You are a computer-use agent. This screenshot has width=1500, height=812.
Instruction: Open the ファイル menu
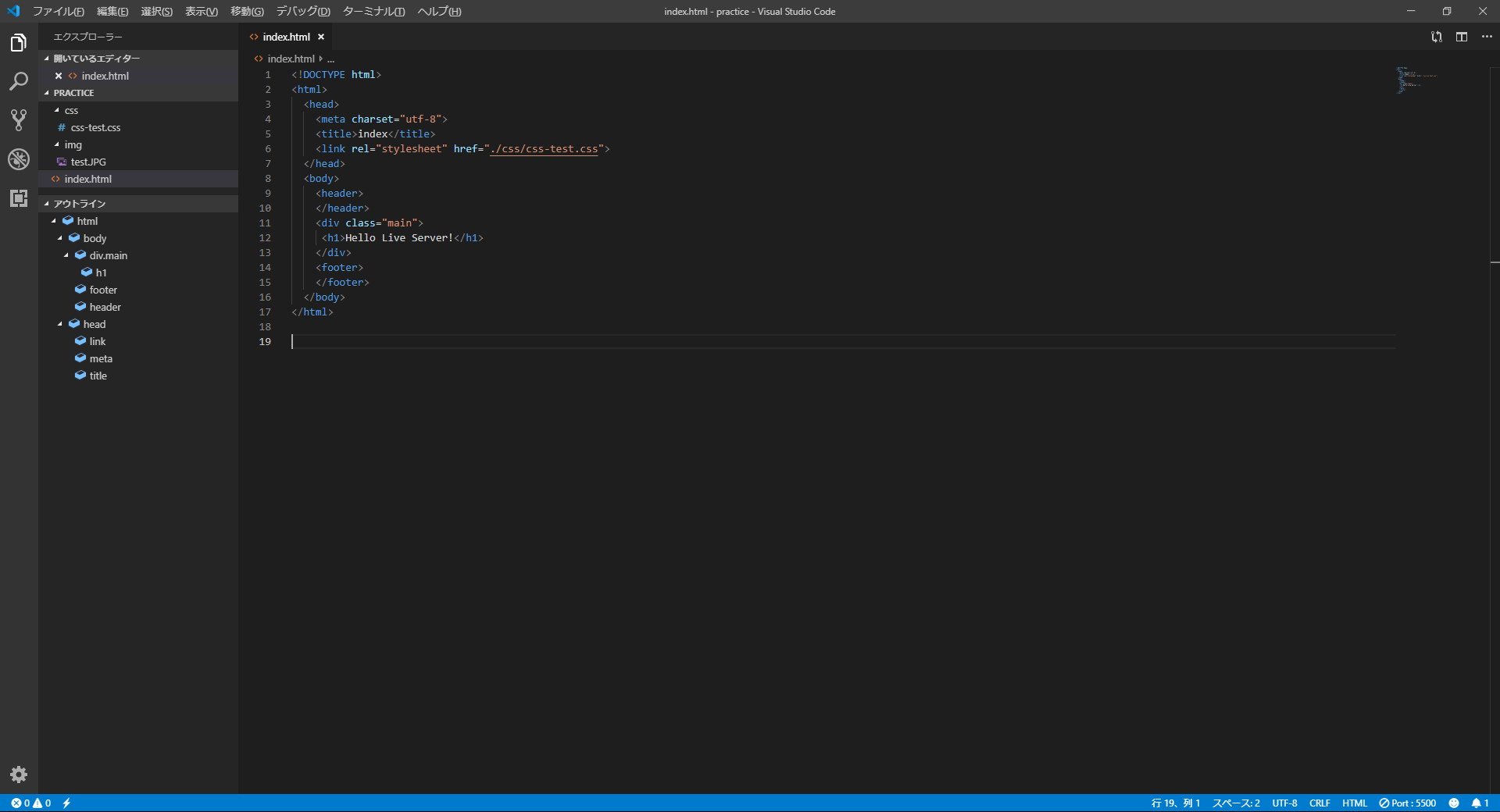pyautogui.click(x=59, y=11)
